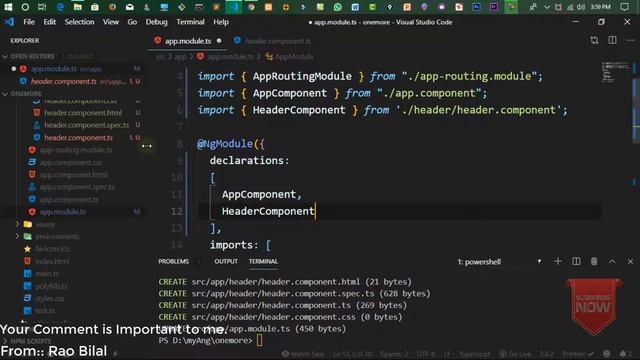Screen dimensions: 640x360
Task: Collapse the ONEMORE folder section
Action: [26, 94]
